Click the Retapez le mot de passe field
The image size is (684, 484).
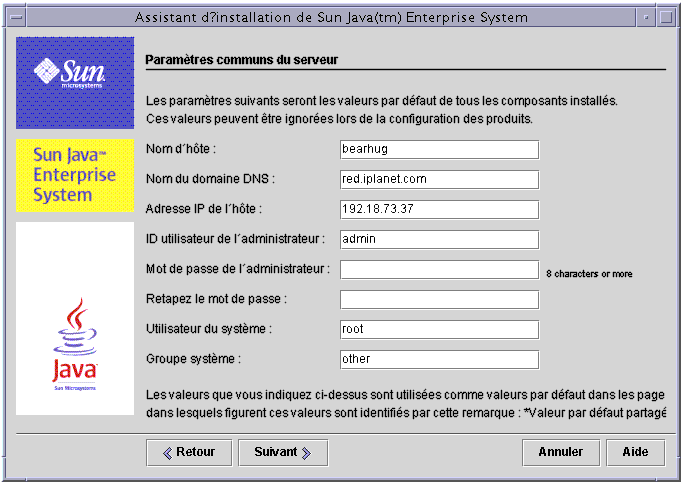pos(439,300)
